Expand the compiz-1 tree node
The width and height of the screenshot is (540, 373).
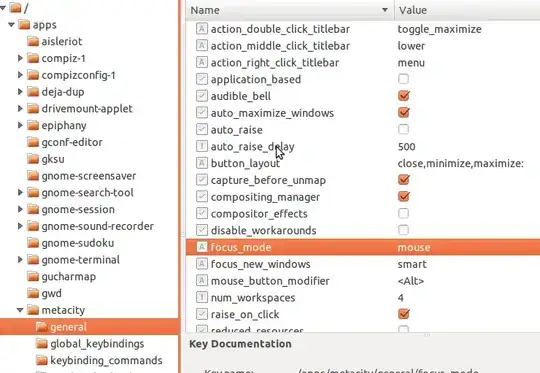[x=20, y=58]
